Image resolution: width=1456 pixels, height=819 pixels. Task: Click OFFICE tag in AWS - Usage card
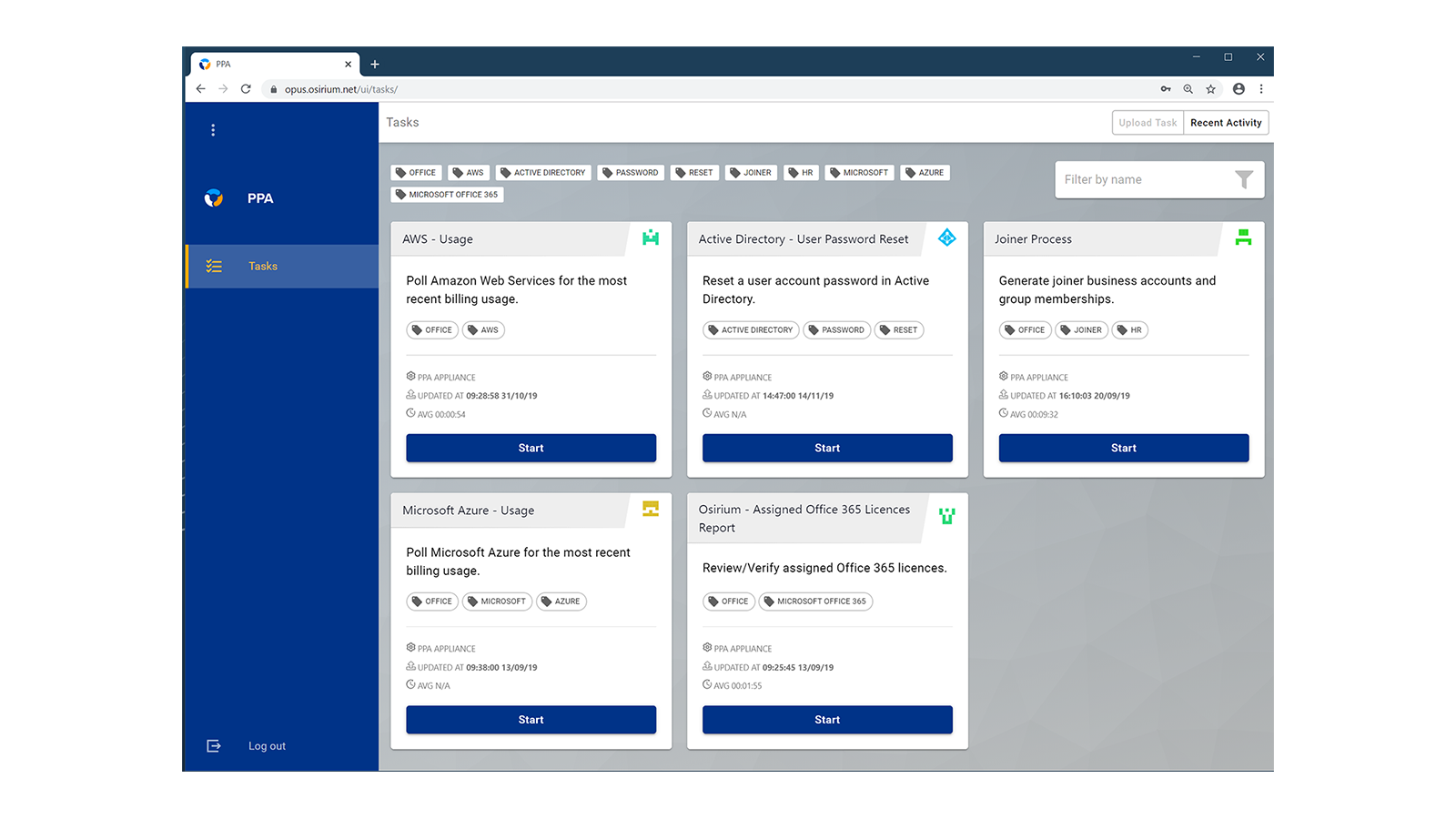432,330
